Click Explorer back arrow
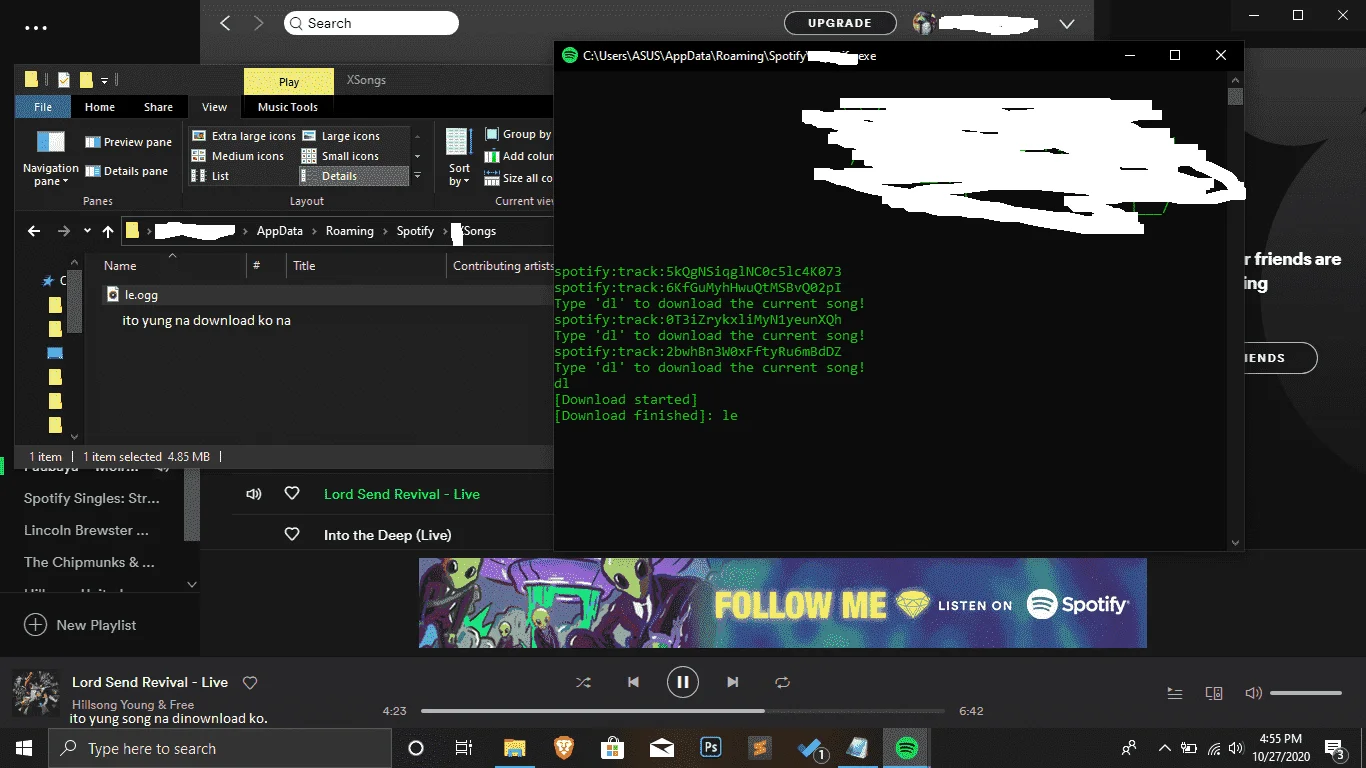 coord(34,231)
